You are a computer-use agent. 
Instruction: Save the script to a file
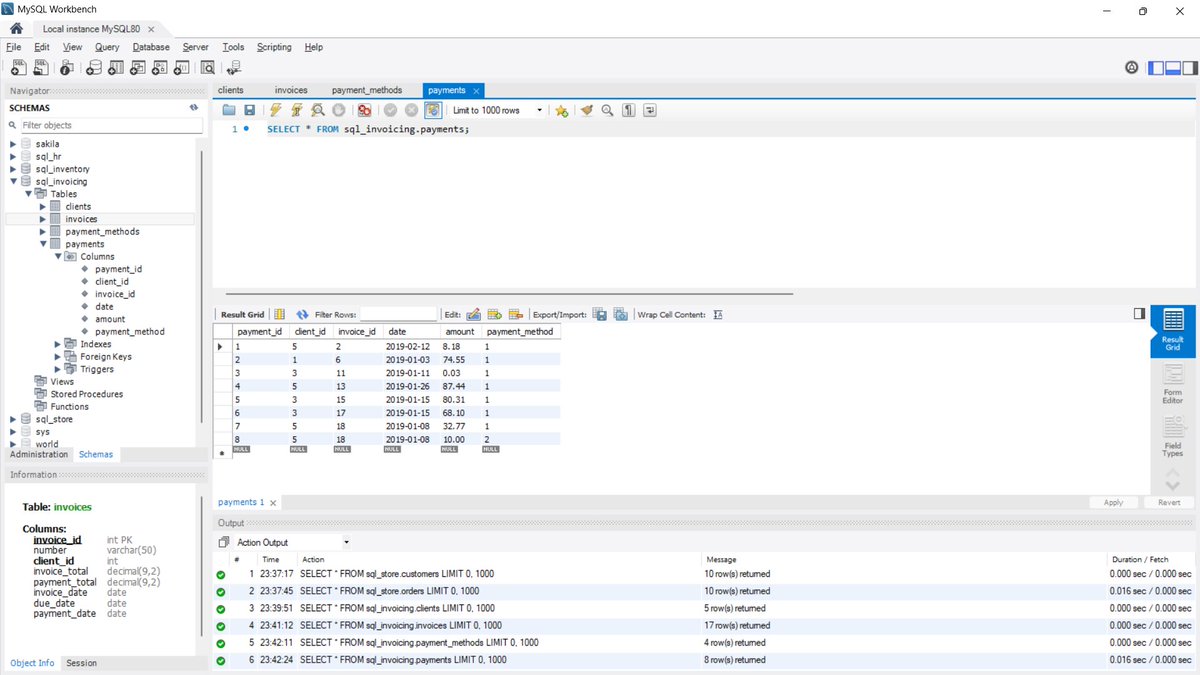[249, 110]
